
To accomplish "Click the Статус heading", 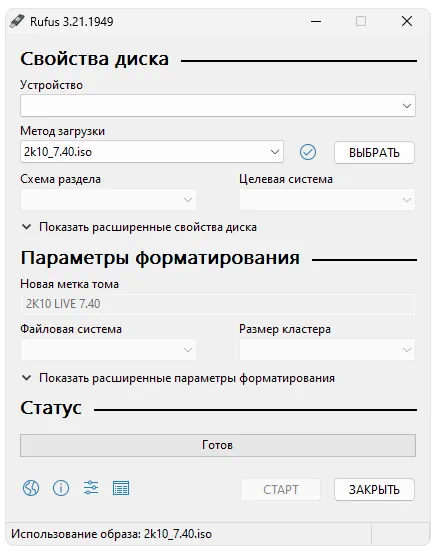I will pyautogui.click(x=51, y=408).
